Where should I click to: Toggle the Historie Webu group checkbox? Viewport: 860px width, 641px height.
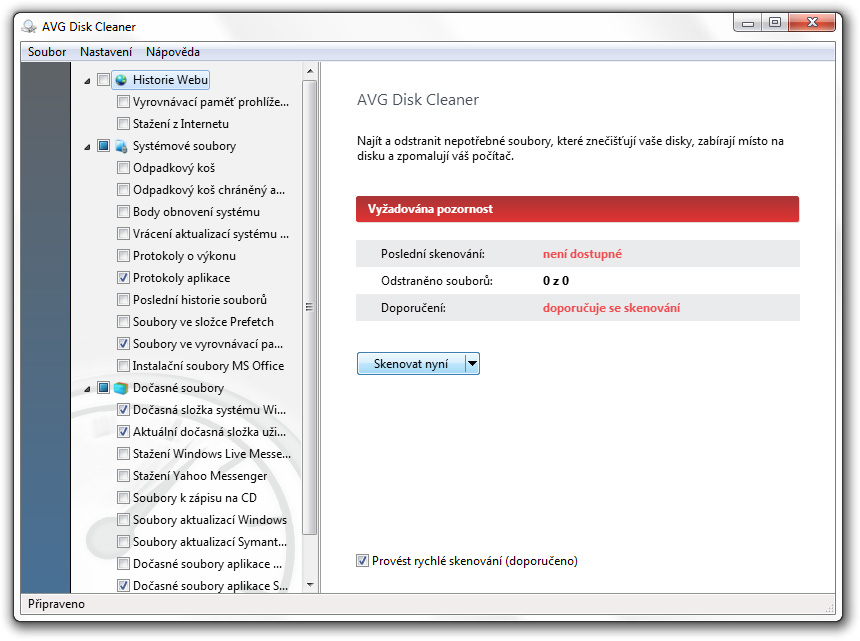103,80
